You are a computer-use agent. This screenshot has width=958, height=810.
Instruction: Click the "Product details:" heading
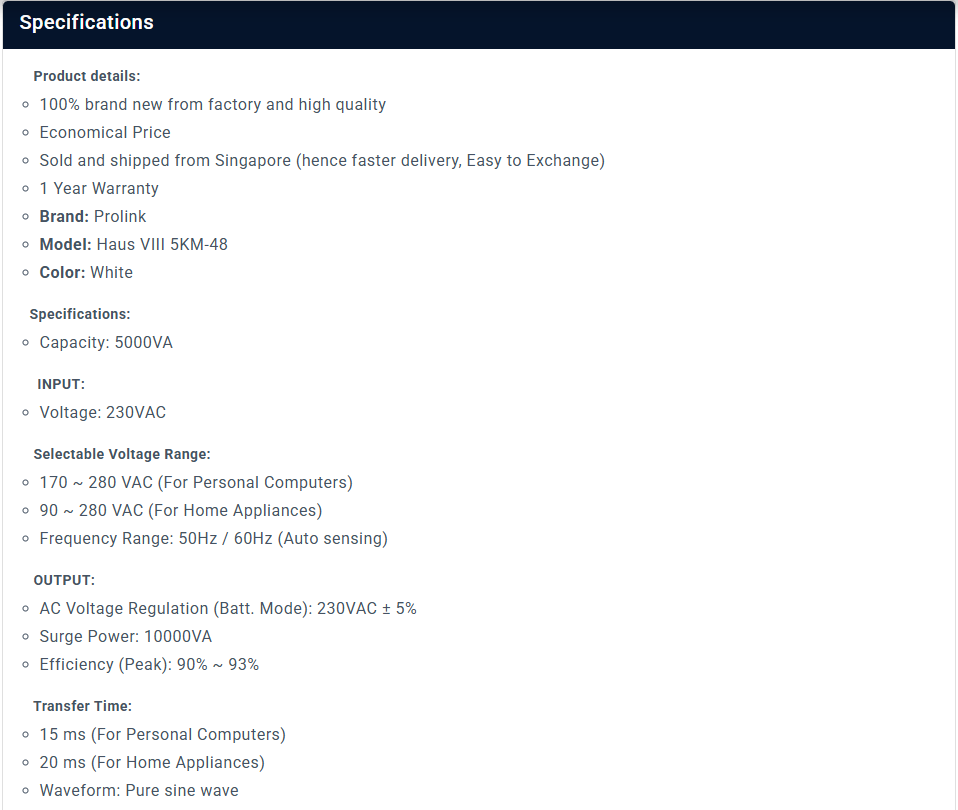pos(87,76)
